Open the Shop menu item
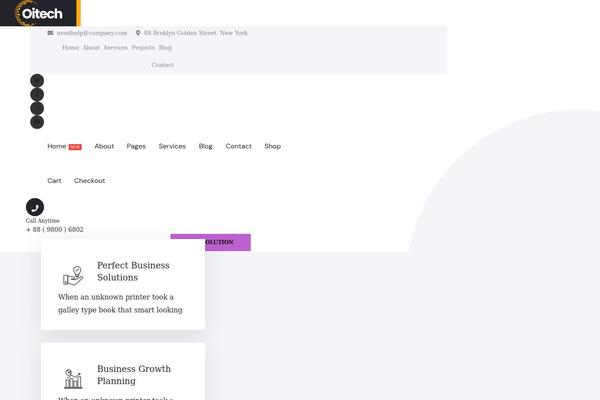This screenshot has width=600, height=400. [272, 146]
